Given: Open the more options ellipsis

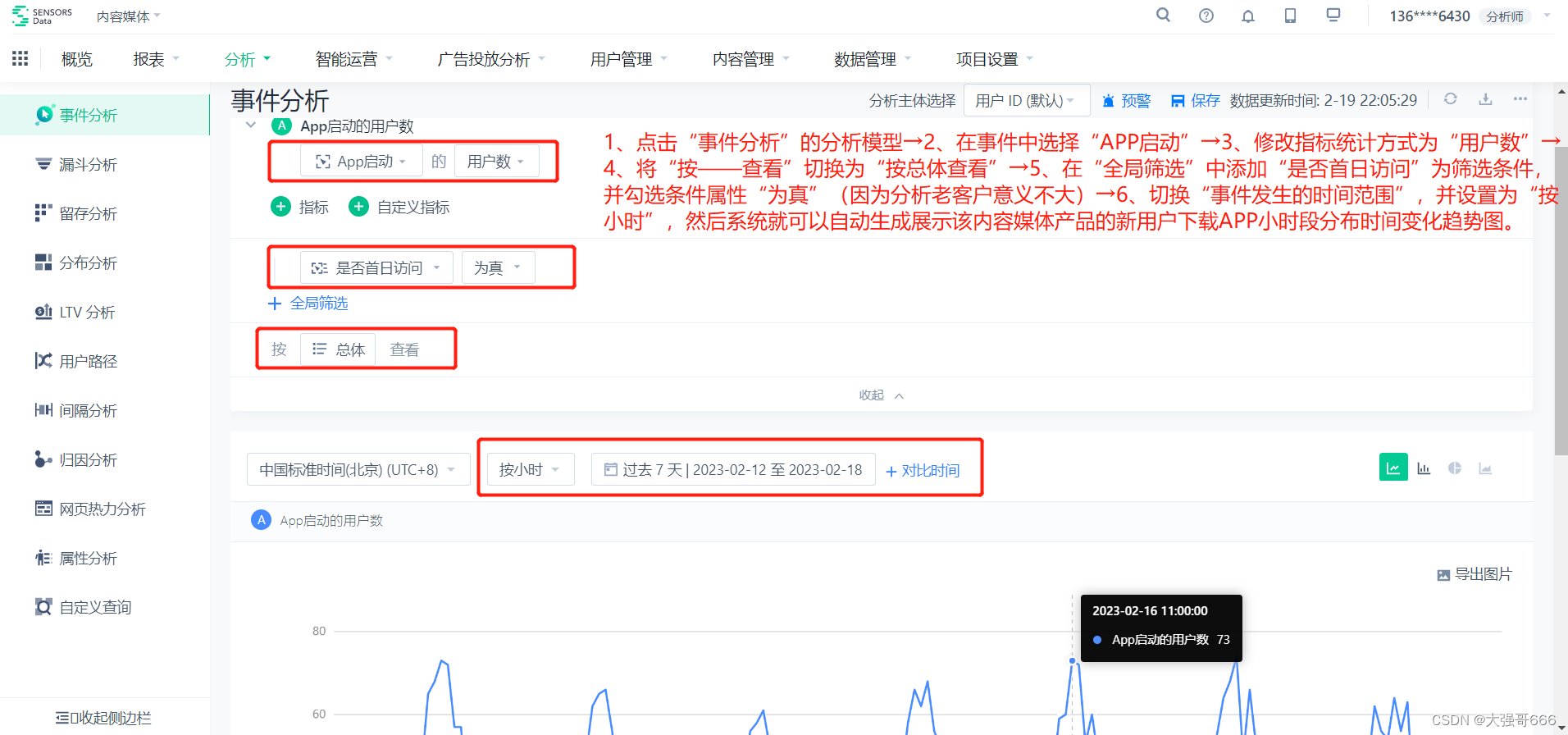Looking at the screenshot, I should click(x=1520, y=99).
